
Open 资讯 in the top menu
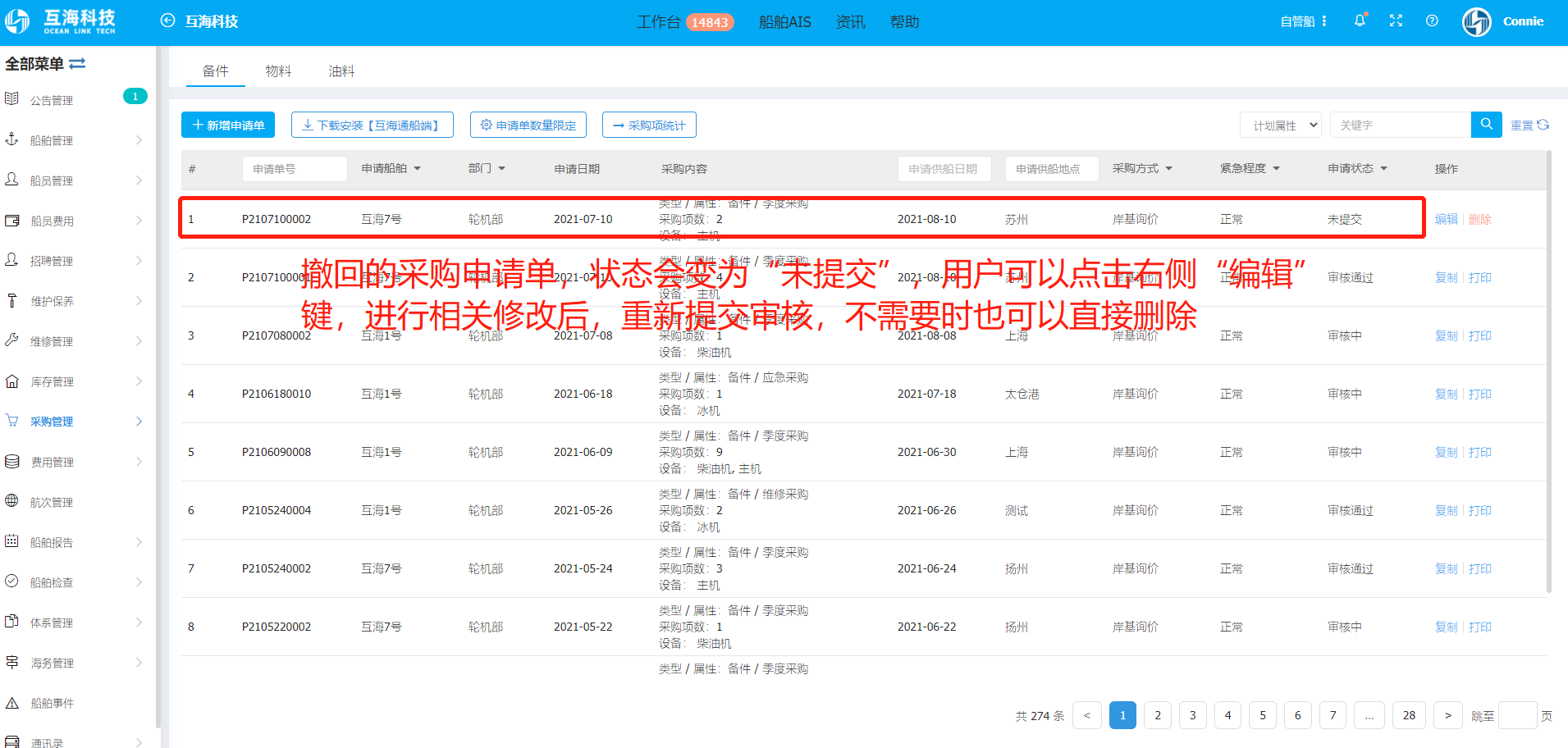pyautogui.click(x=850, y=22)
